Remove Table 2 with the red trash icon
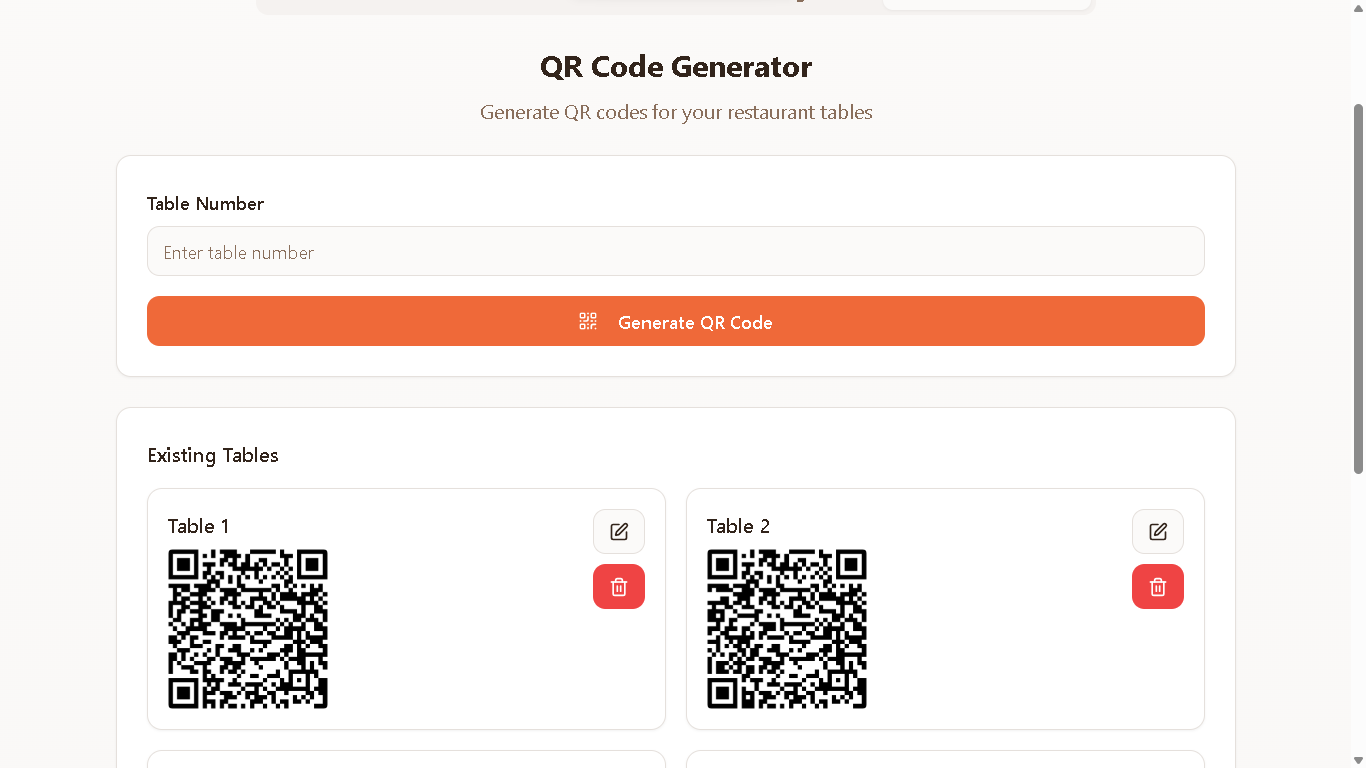Viewport: 1366px width, 768px height. point(1158,586)
